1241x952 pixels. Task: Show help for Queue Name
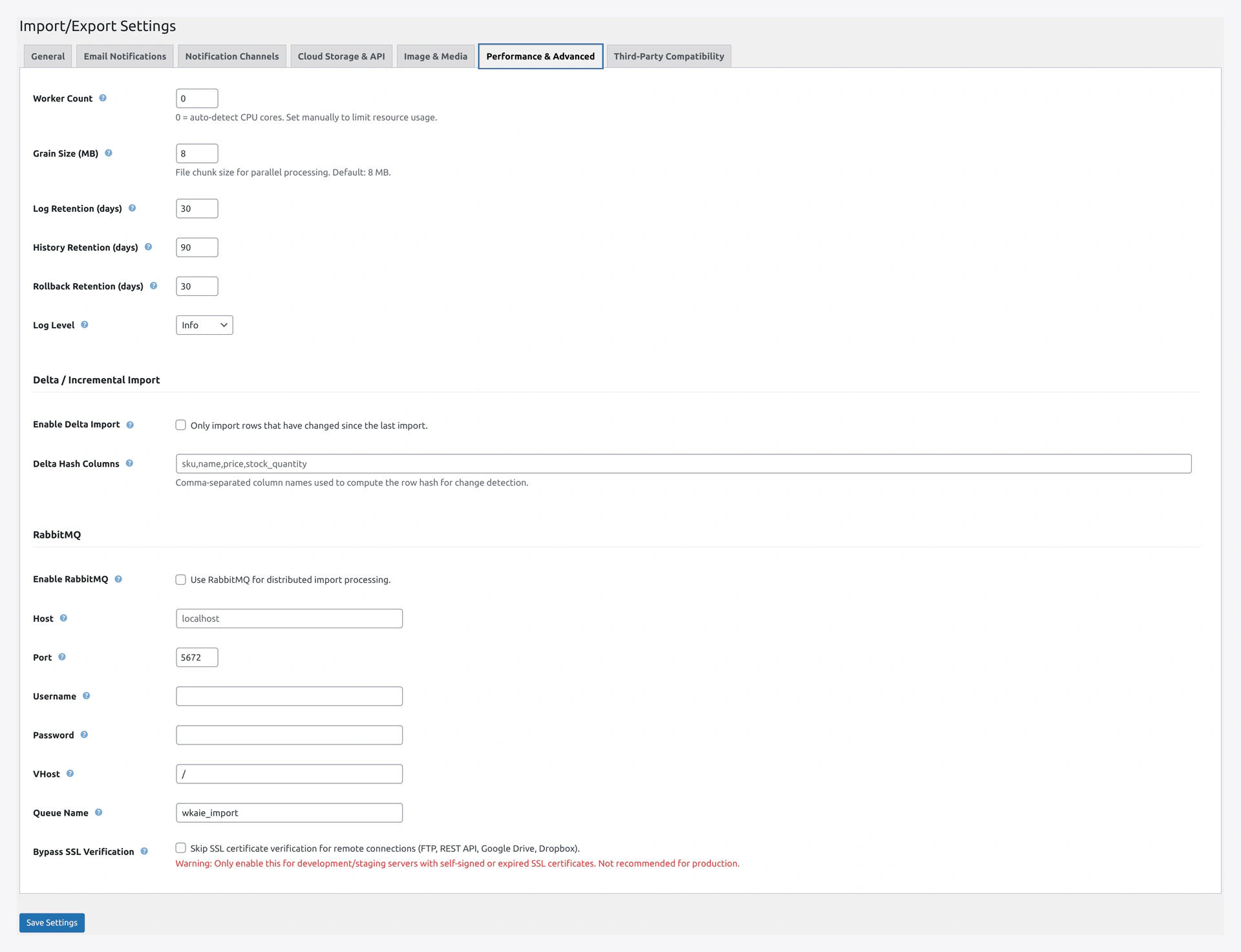pos(98,812)
